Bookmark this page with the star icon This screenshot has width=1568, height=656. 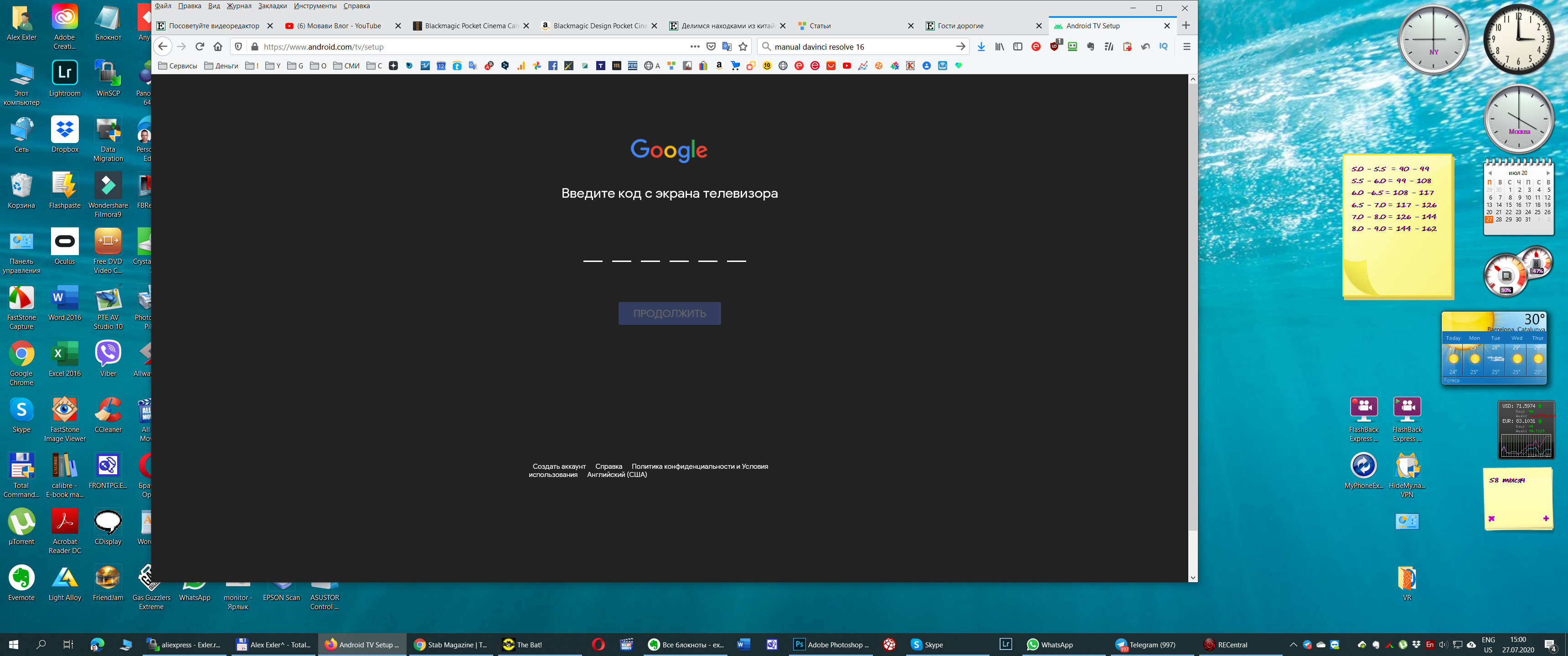pyautogui.click(x=743, y=46)
